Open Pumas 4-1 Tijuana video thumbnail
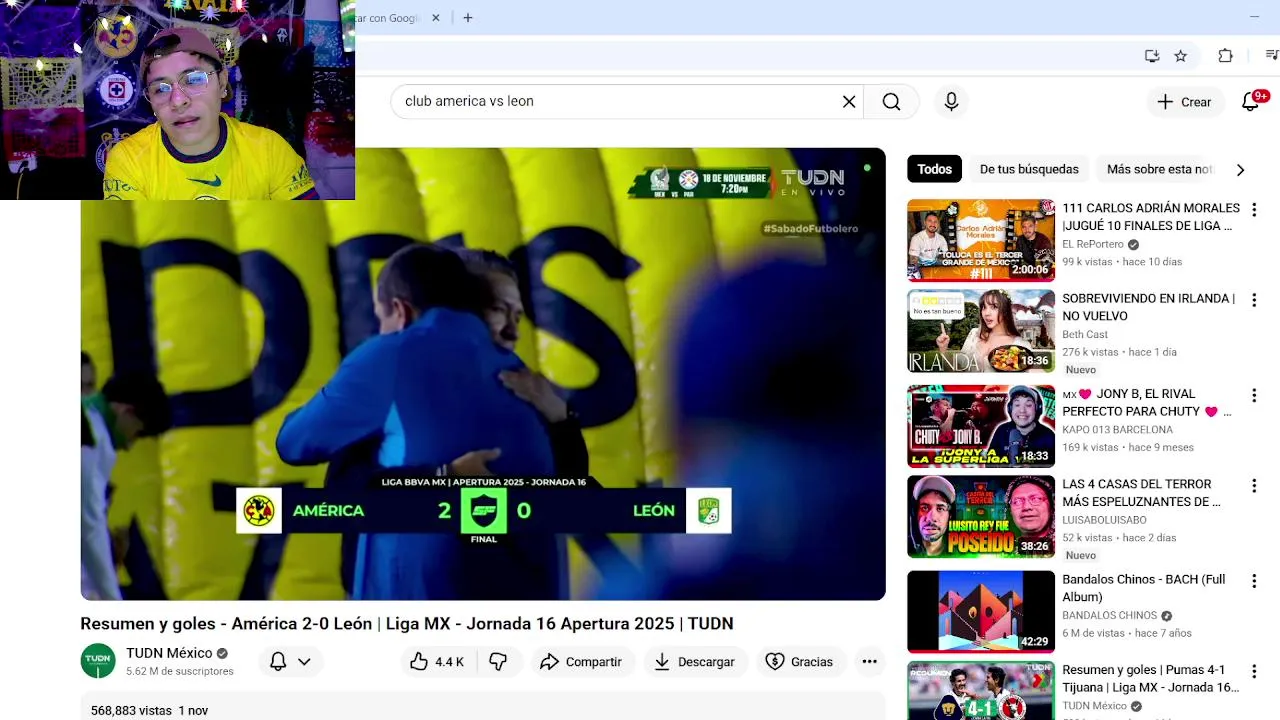Viewport: 1280px width, 720px height. click(x=981, y=691)
